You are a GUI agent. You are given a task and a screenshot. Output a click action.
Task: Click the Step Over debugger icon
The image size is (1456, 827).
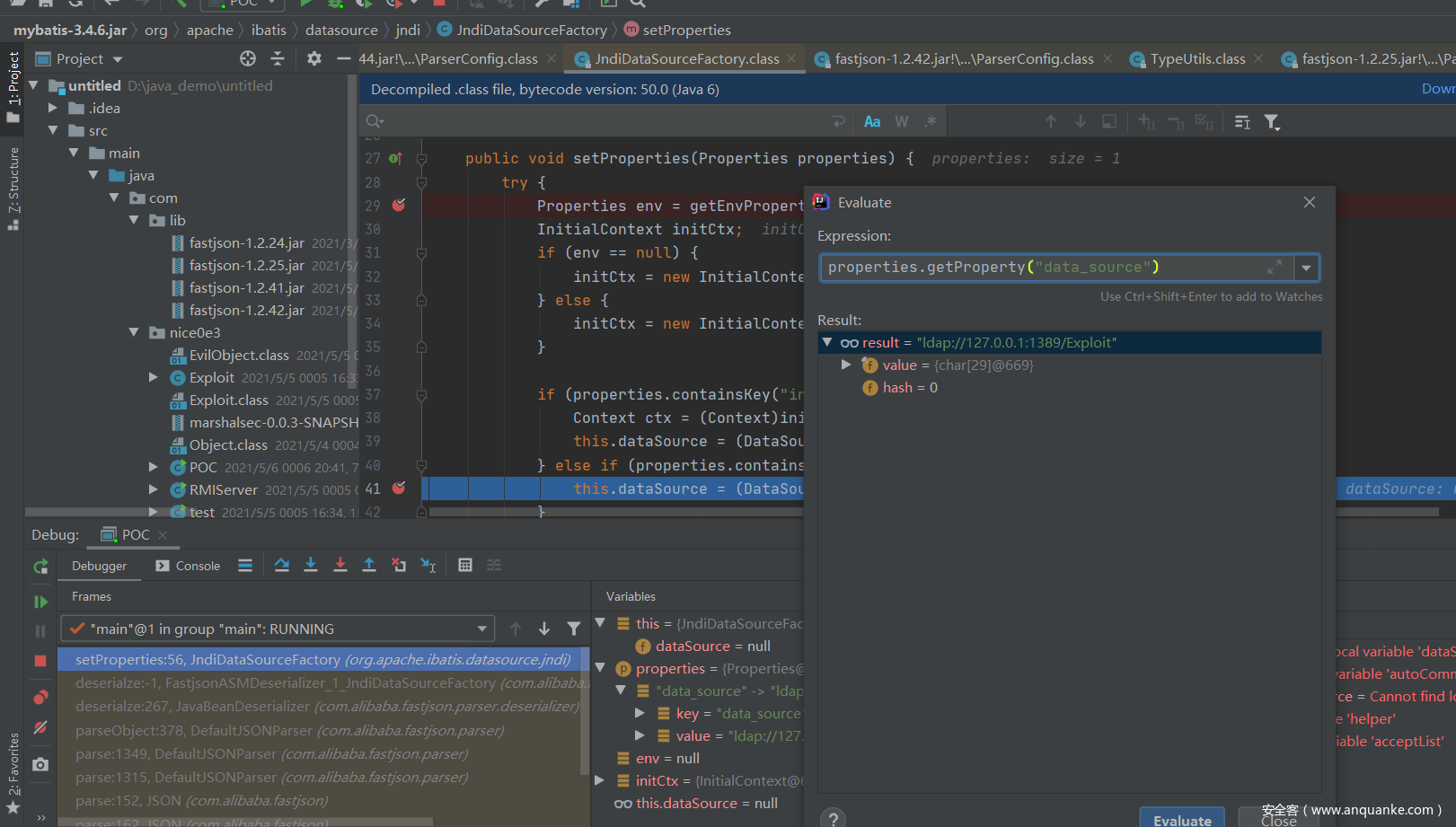click(x=282, y=565)
